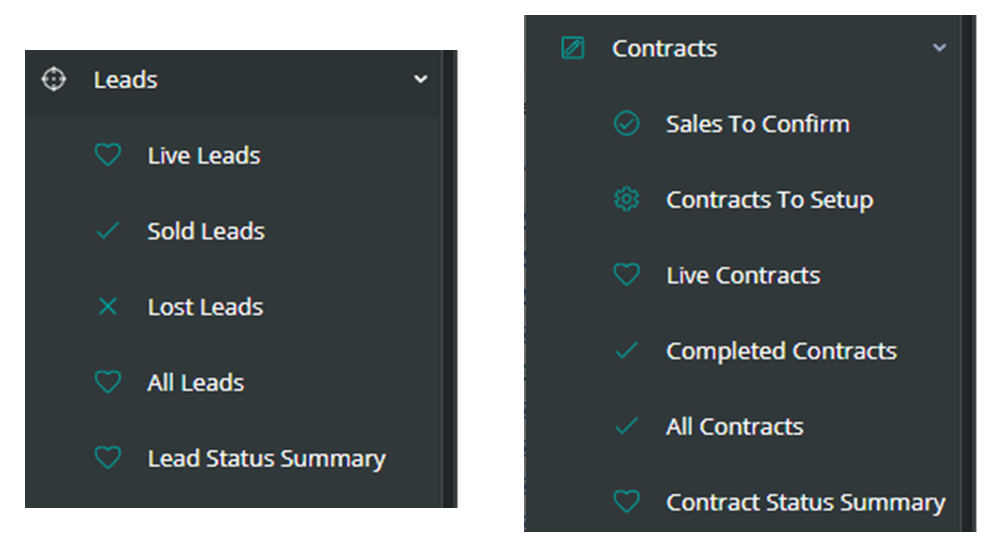The width and height of the screenshot is (1000, 551).
Task: Click the circled check icon for Sales To Confirm
Action: [x=626, y=124]
